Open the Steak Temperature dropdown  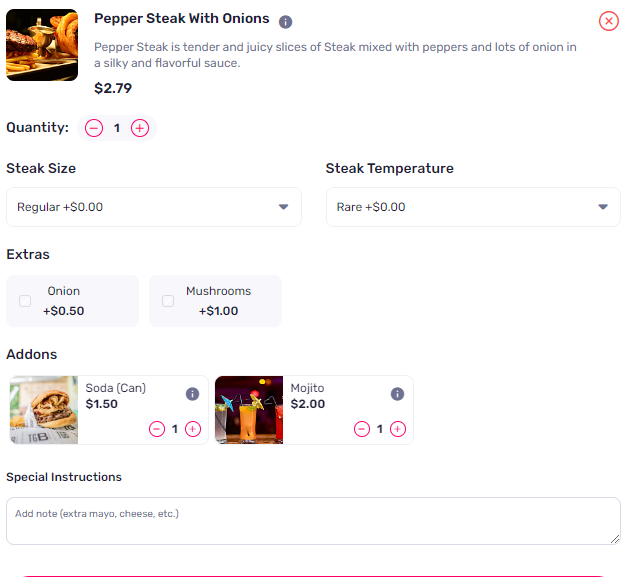(473, 207)
